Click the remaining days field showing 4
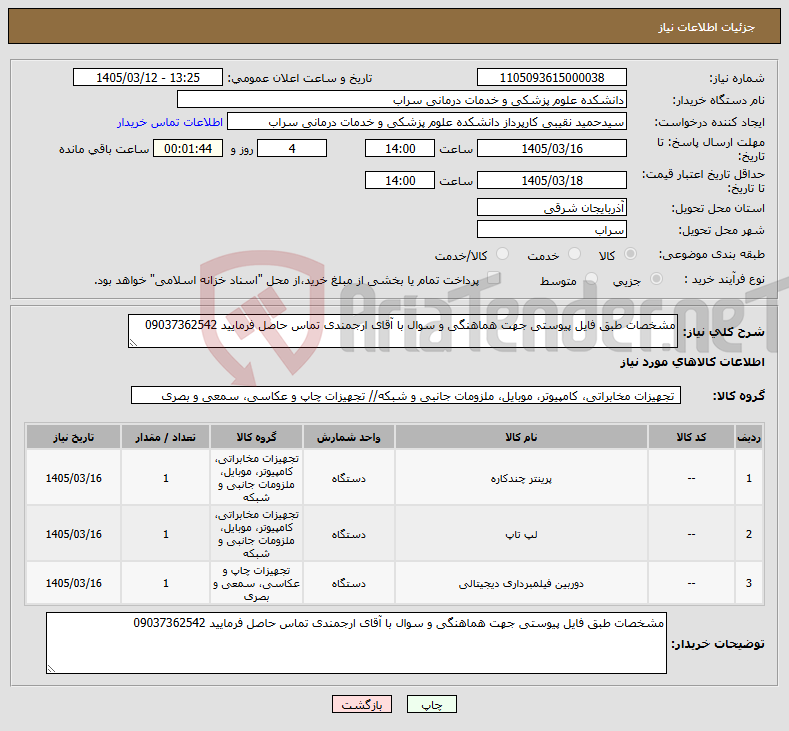Viewport: 789px width, 731px height. coord(292,148)
